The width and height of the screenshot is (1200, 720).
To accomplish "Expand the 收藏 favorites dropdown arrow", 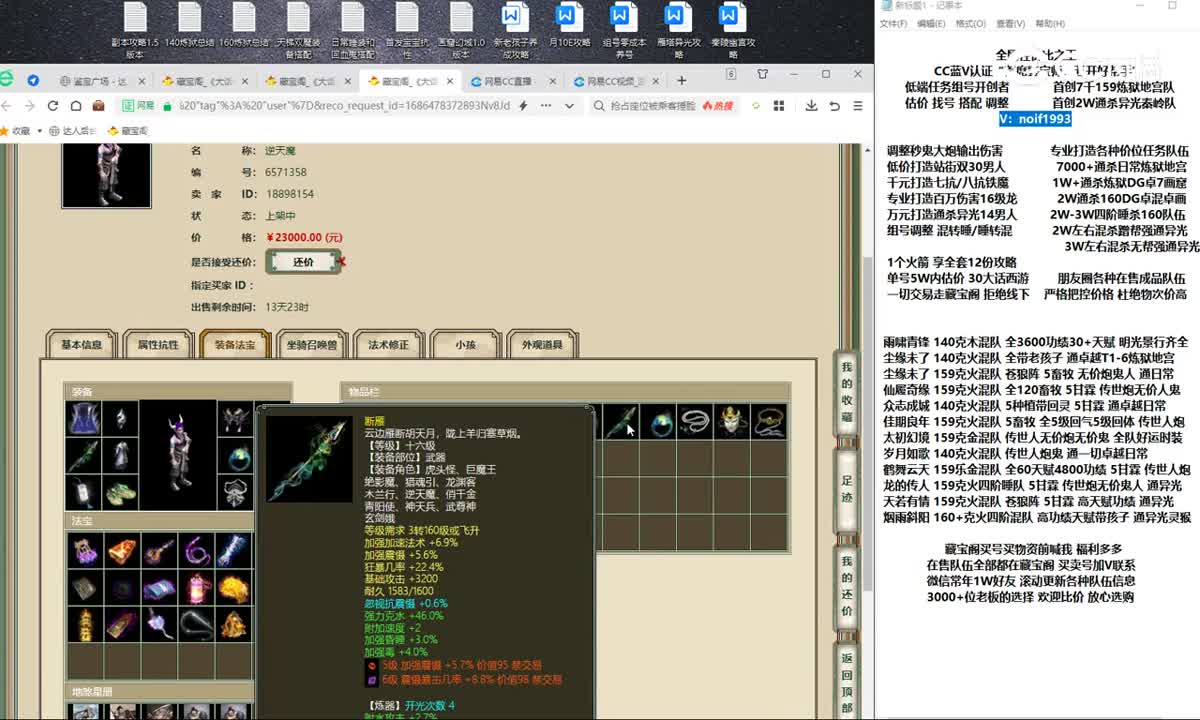I will point(38,130).
